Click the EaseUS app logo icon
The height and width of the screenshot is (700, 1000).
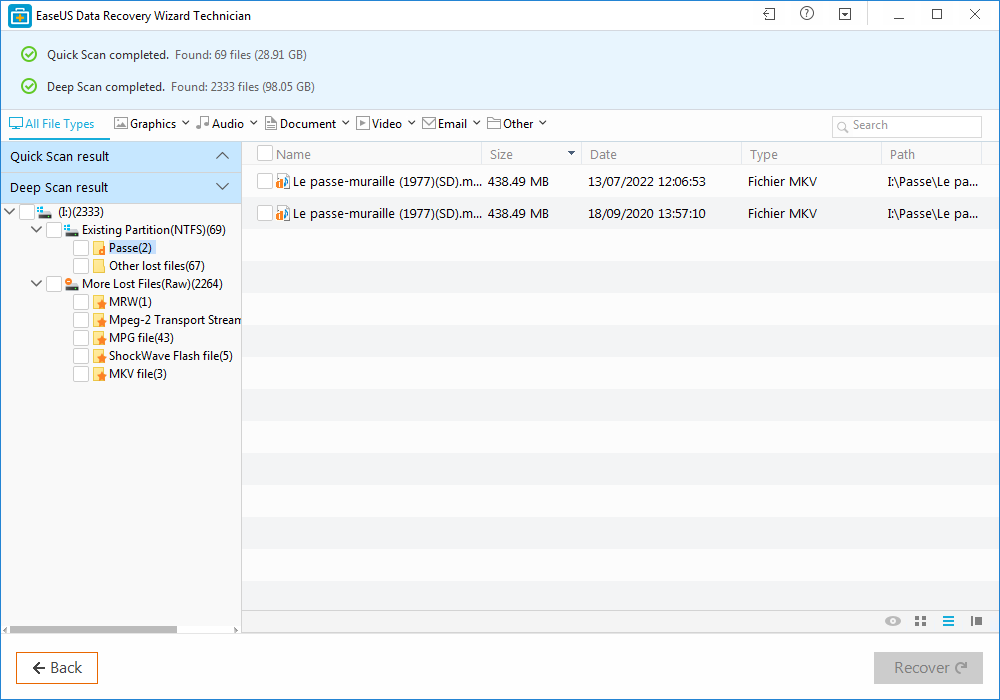click(x=20, y=15)
